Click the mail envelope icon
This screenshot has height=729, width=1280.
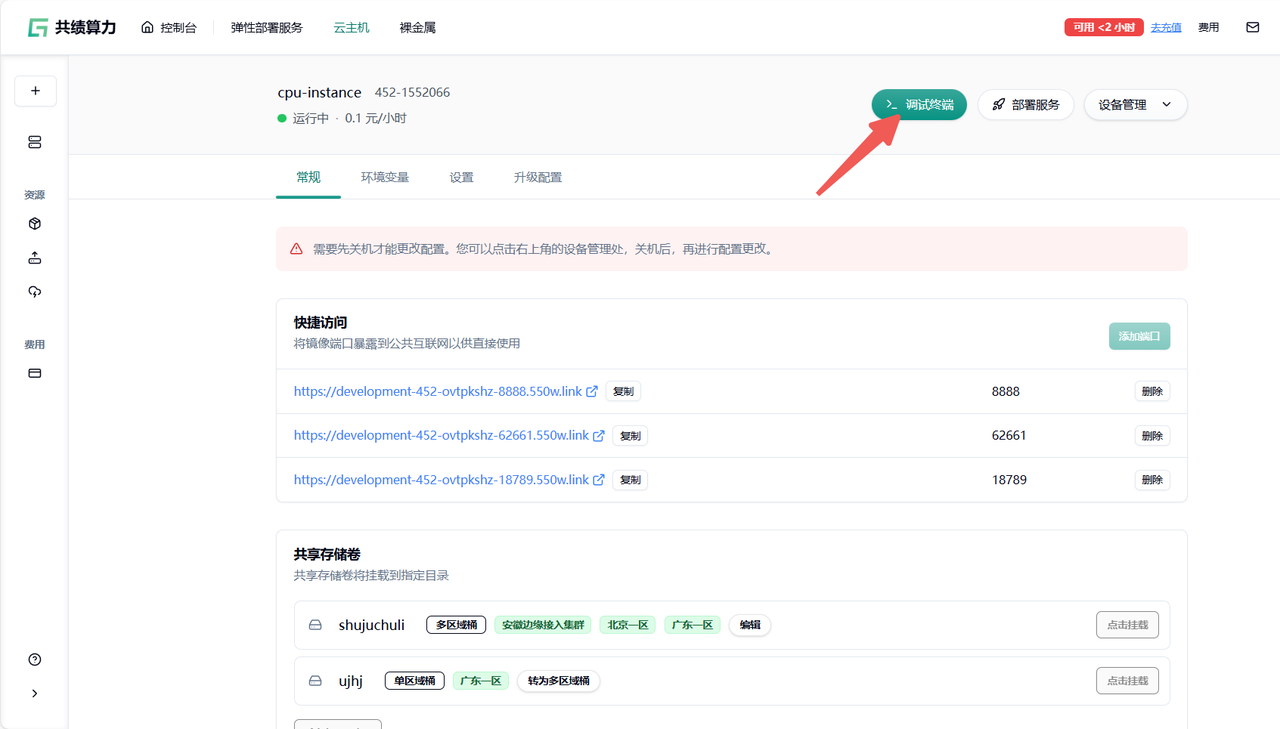pyautogui.click(x=1252, y=27)
